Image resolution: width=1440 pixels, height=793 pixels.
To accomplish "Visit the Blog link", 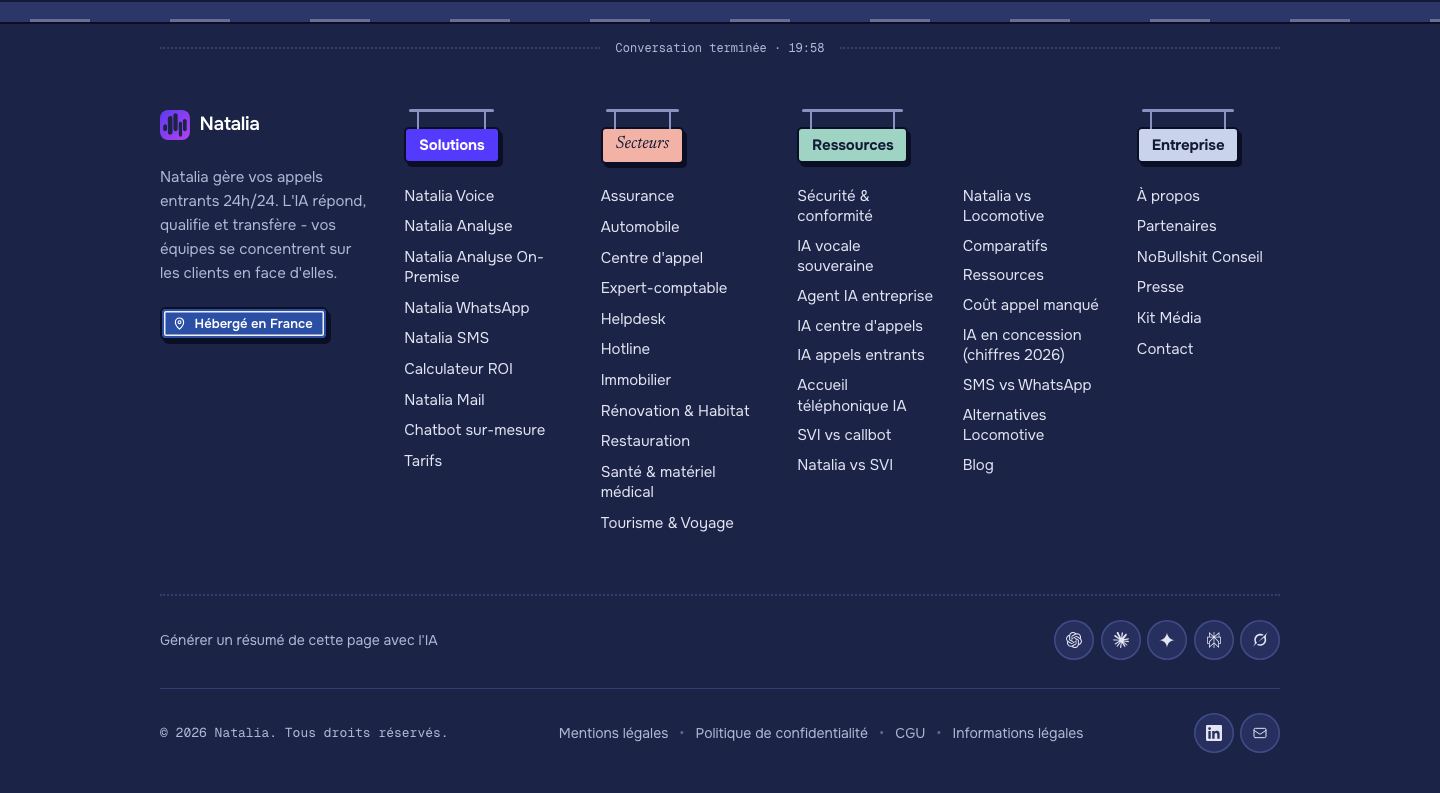I will point(978,465).
